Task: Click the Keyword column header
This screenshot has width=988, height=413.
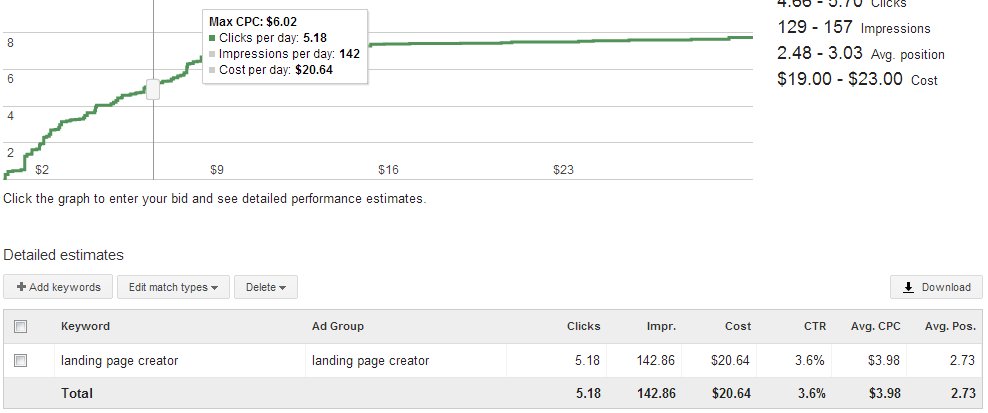Action: 85,327
